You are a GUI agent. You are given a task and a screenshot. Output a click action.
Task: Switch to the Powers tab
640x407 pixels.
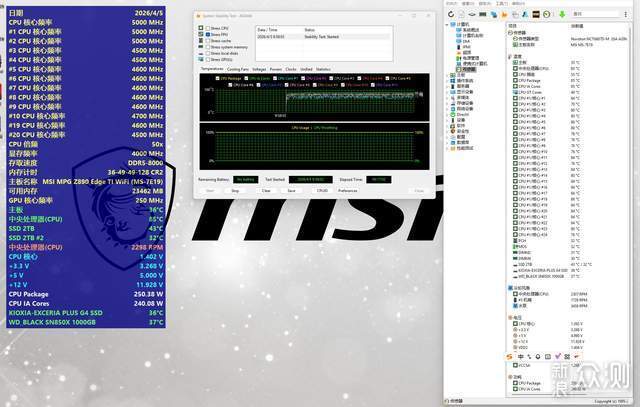(x=276, y=69)
